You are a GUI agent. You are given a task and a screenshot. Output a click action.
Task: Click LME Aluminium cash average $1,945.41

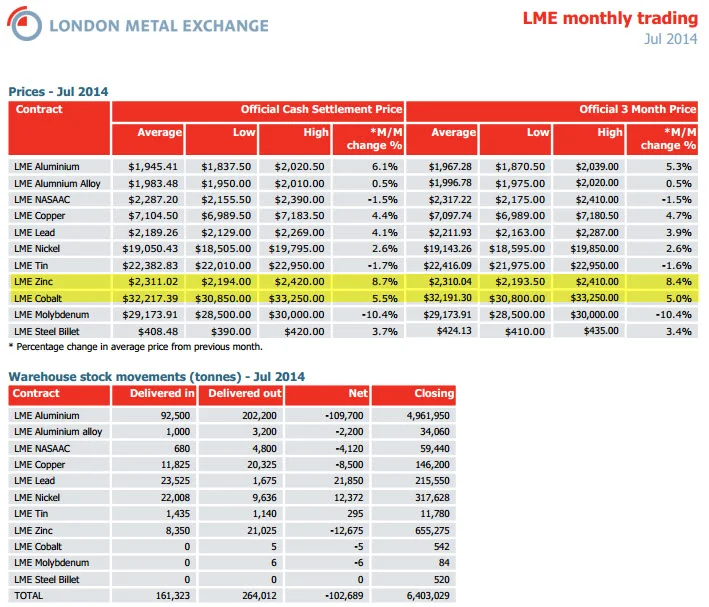click(153, 166)
